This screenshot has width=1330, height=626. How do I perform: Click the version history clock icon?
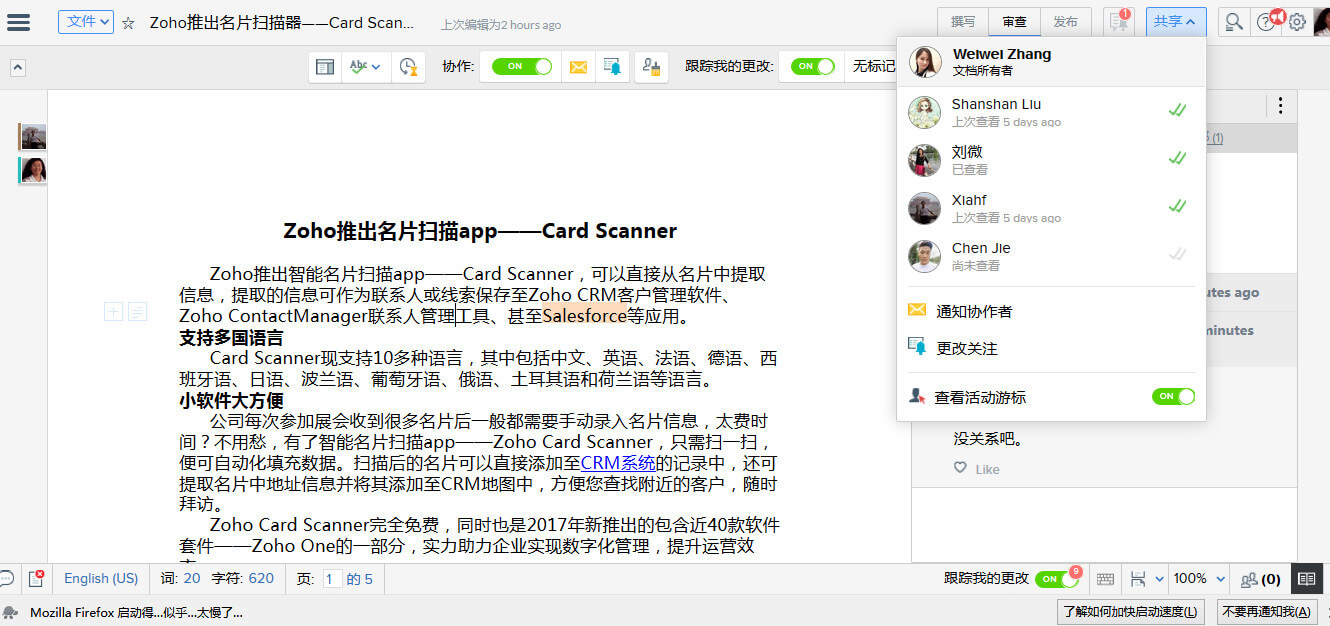(407, 67)
